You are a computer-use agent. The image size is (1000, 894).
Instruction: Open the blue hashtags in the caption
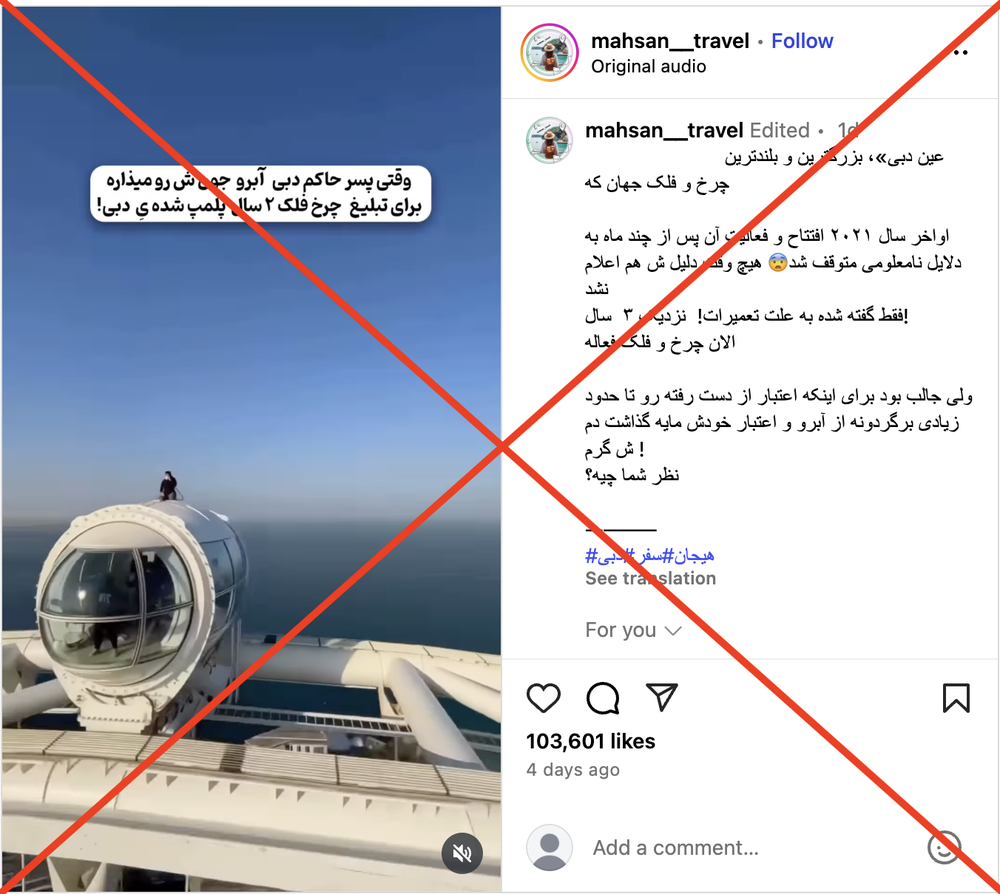(649, 555)
